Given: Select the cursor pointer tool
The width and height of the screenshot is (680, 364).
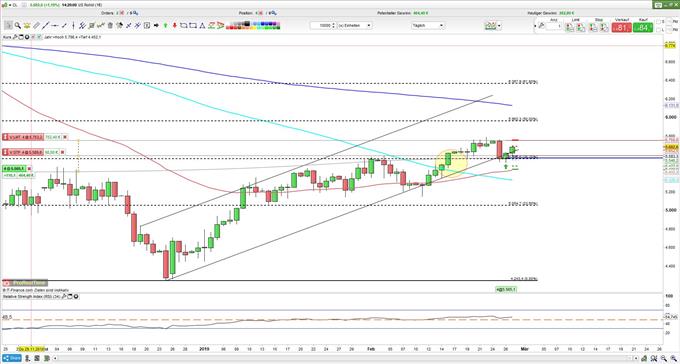Looking at the screenshot, I should click(8, 26).
